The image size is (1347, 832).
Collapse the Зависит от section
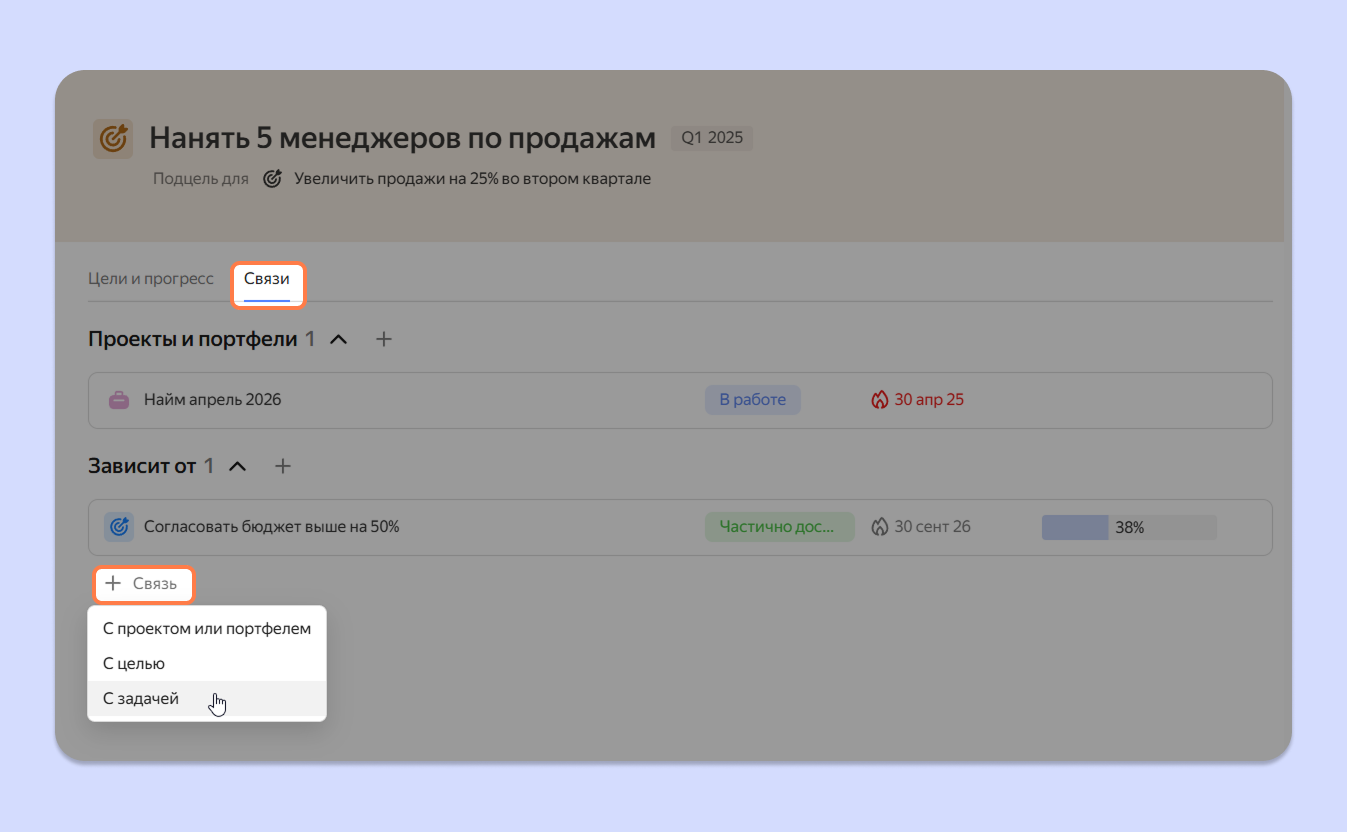point(238,466)
